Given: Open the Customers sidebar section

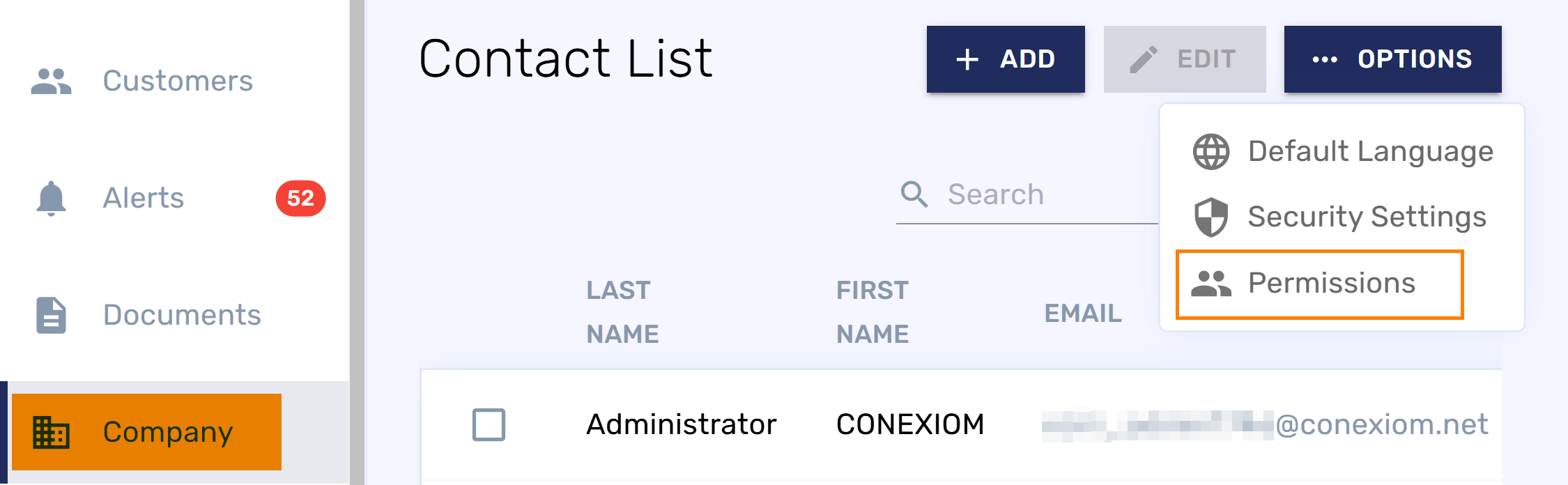Looking at the screenshot, I should [178, 81].
